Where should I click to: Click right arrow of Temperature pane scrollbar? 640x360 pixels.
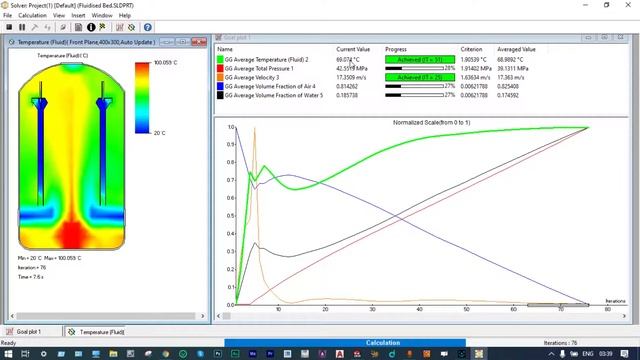pyautogui.click(x=202, y=316)
